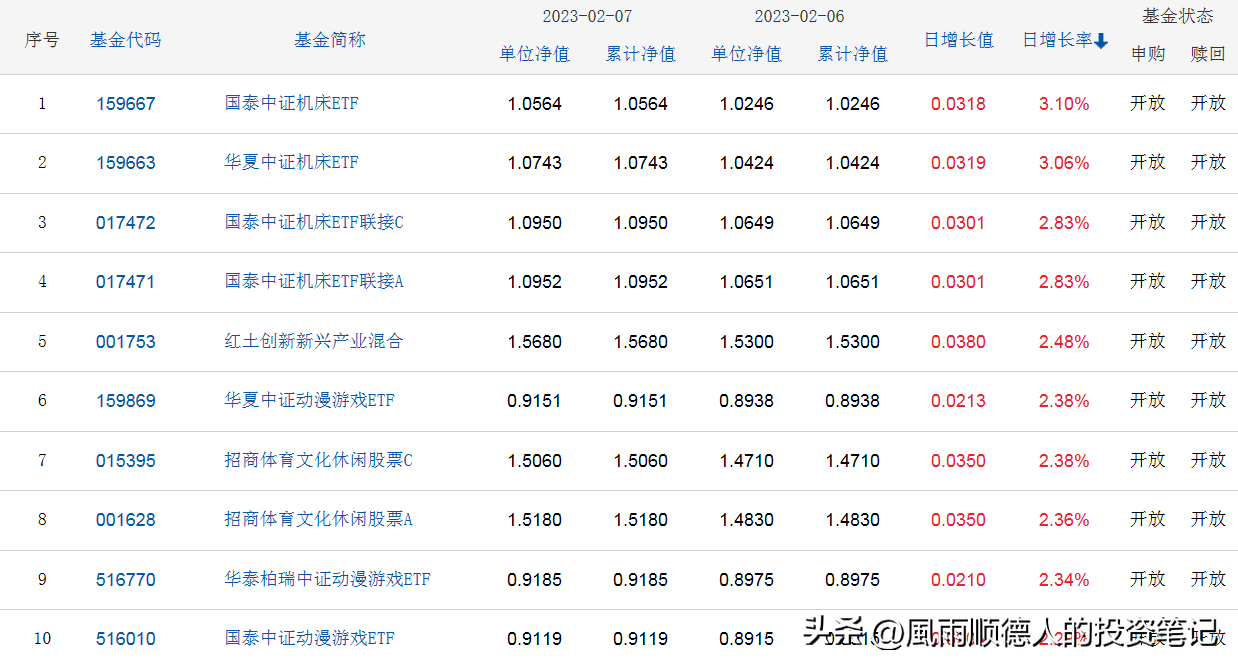Select the 2.36% growth rate cell
Image resolution: width=1238 pixels, height=667 pixels.
(1064, 520)
